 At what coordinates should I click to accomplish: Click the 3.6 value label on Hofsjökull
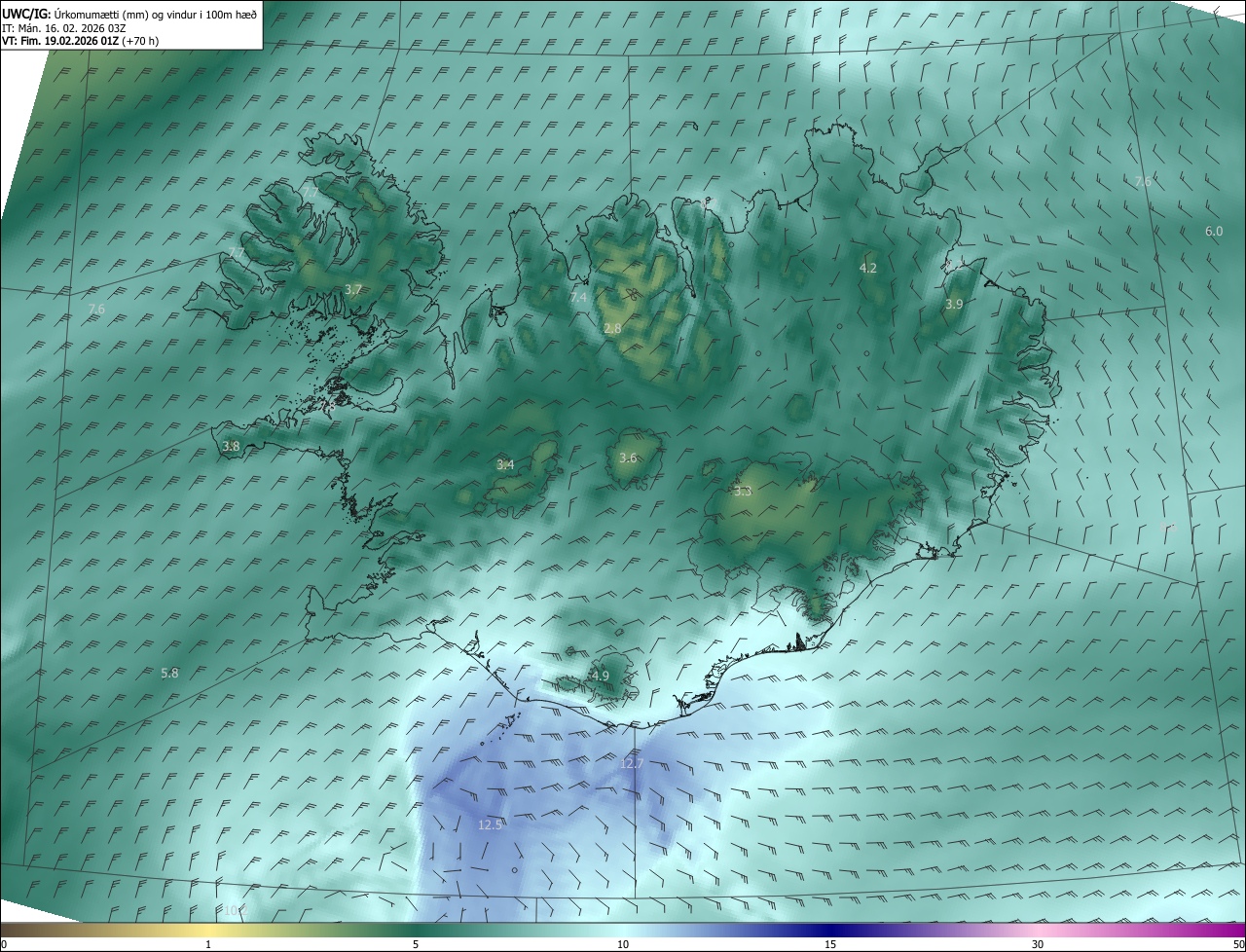coord(628,458)
